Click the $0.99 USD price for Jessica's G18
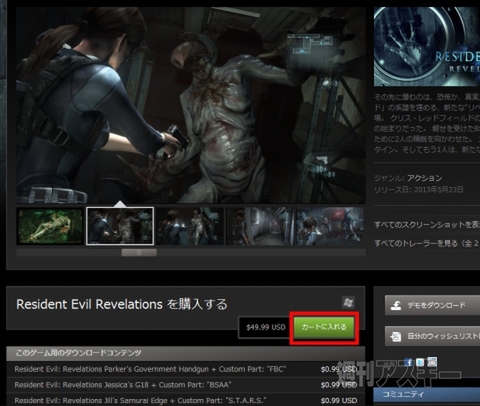480x406 pixels. (339, 385)
